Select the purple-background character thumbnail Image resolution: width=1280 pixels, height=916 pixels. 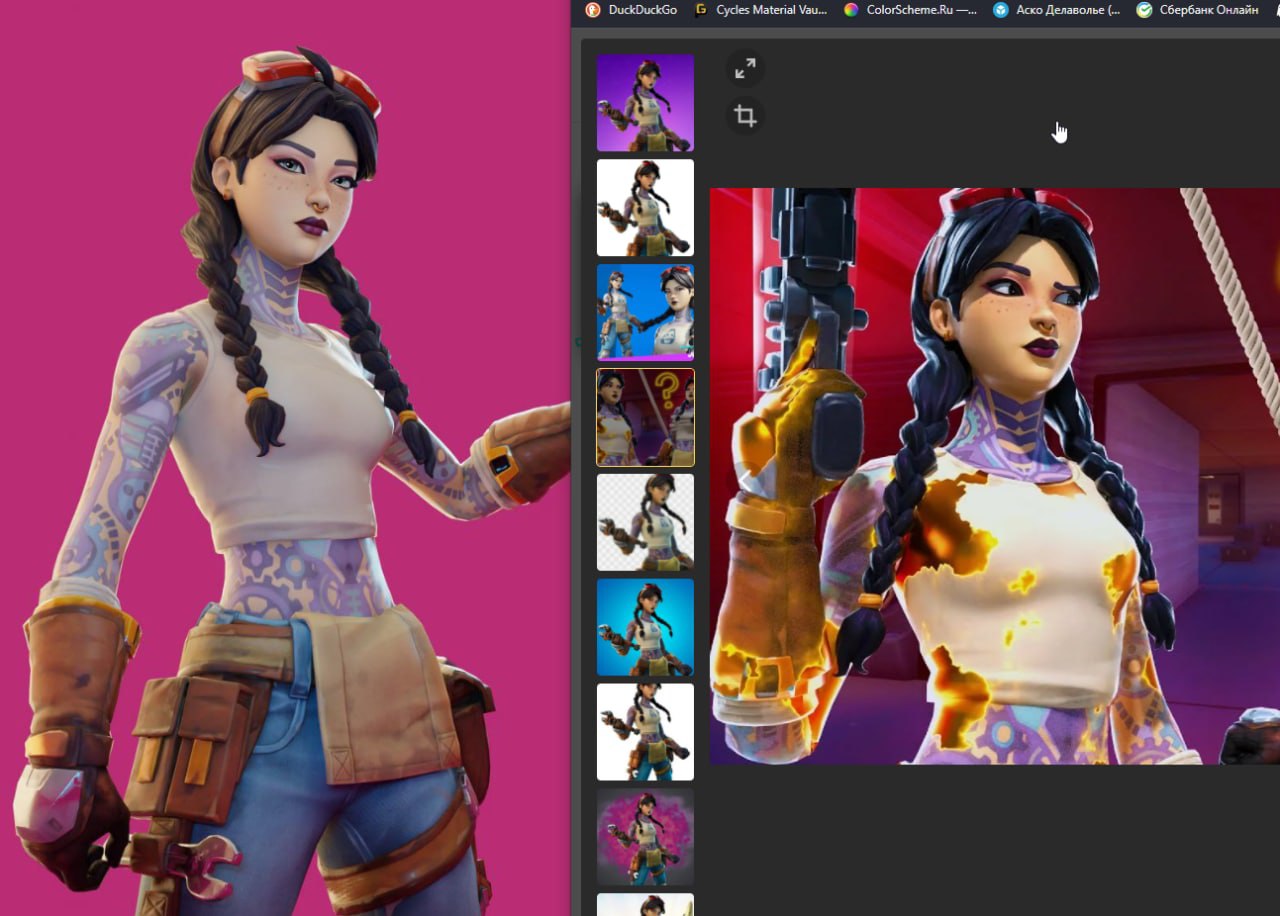(645, 103)
